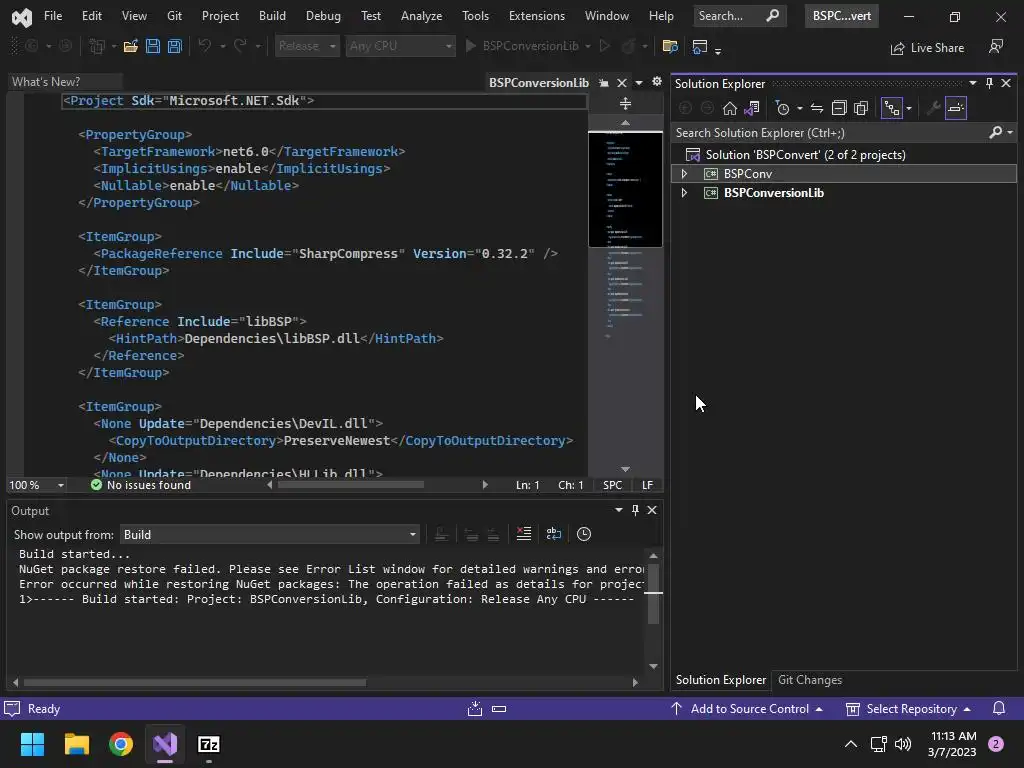
Task: Click Show All Files icon
Action: coord(860,108)
